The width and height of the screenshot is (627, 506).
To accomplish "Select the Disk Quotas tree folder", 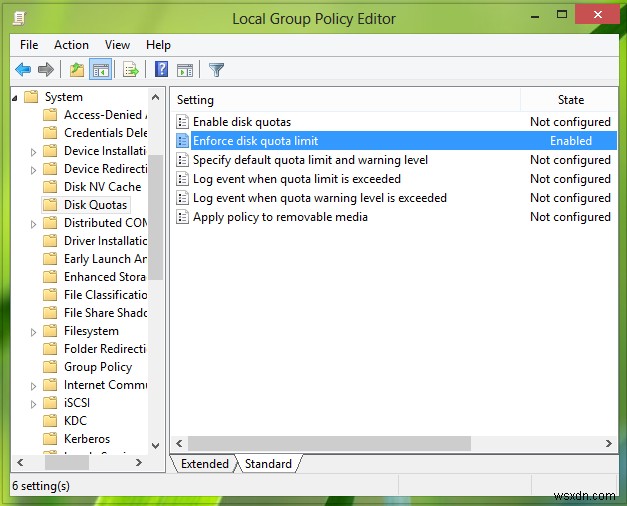I will 96,205.
